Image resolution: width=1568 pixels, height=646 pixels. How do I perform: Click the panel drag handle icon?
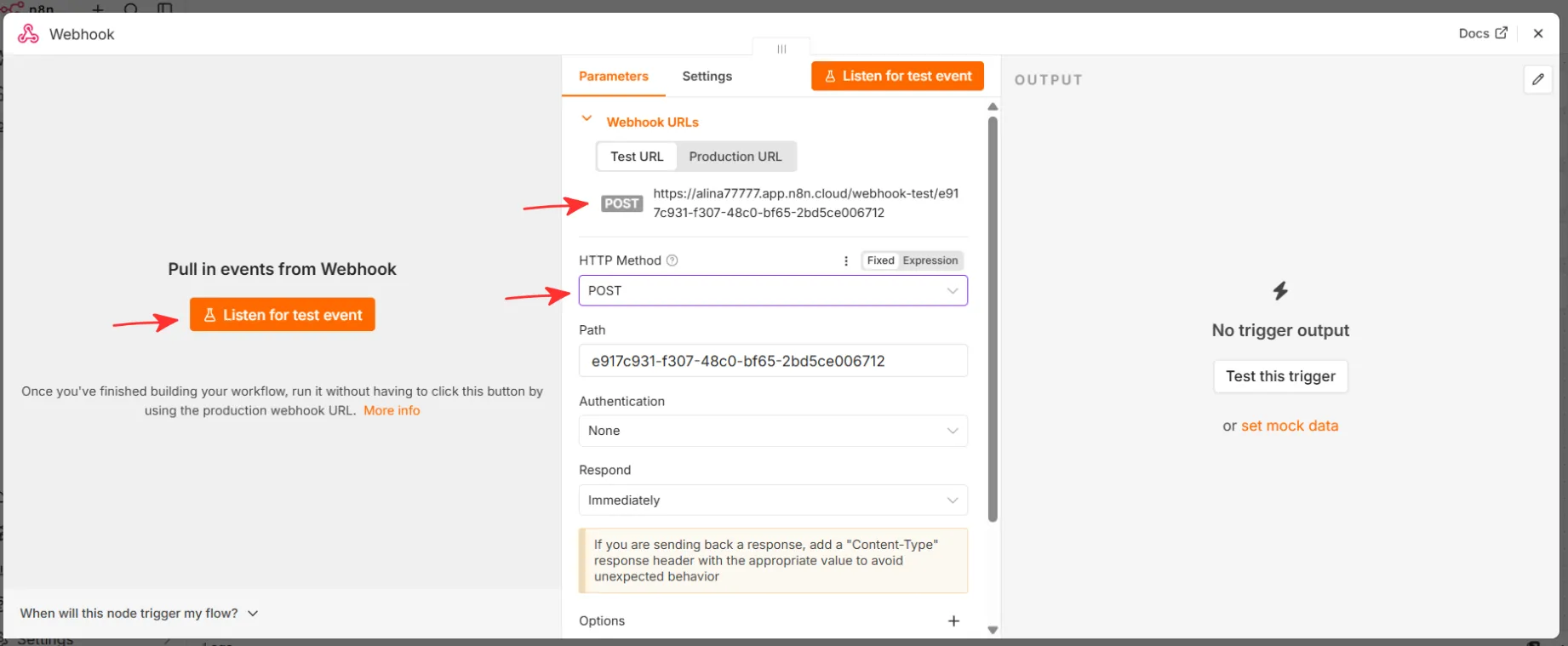pyautogui.click(x=781, y=49)
